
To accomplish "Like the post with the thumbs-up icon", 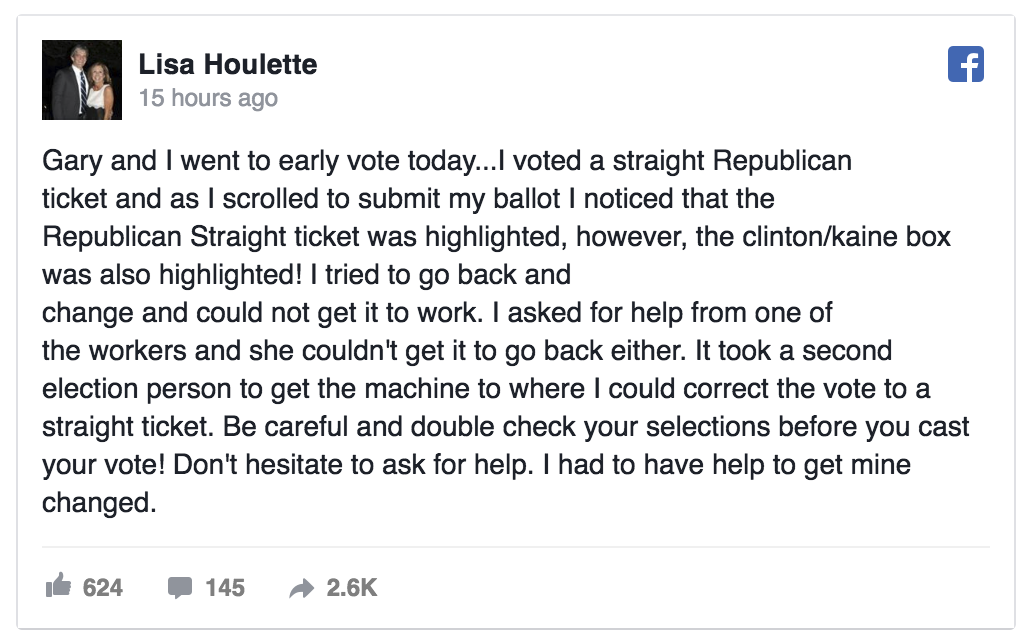I will [x=58, y=585].
